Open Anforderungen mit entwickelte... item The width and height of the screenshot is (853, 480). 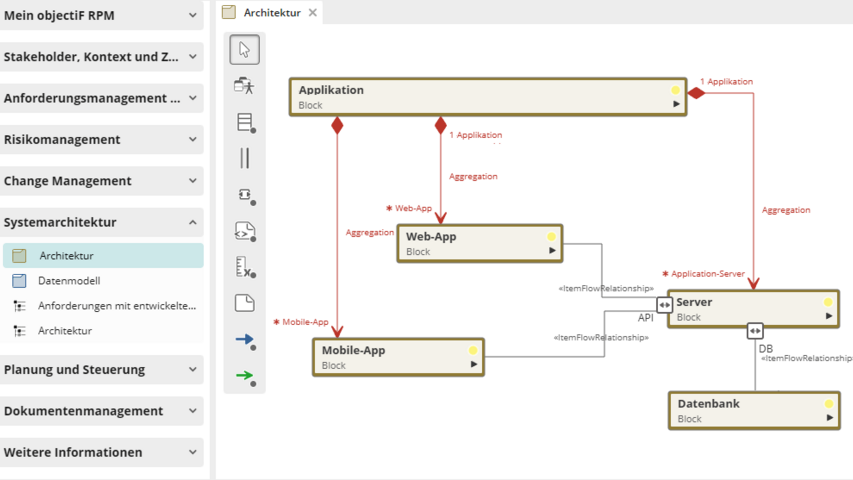pyautogui.click(x=116, y=306)
